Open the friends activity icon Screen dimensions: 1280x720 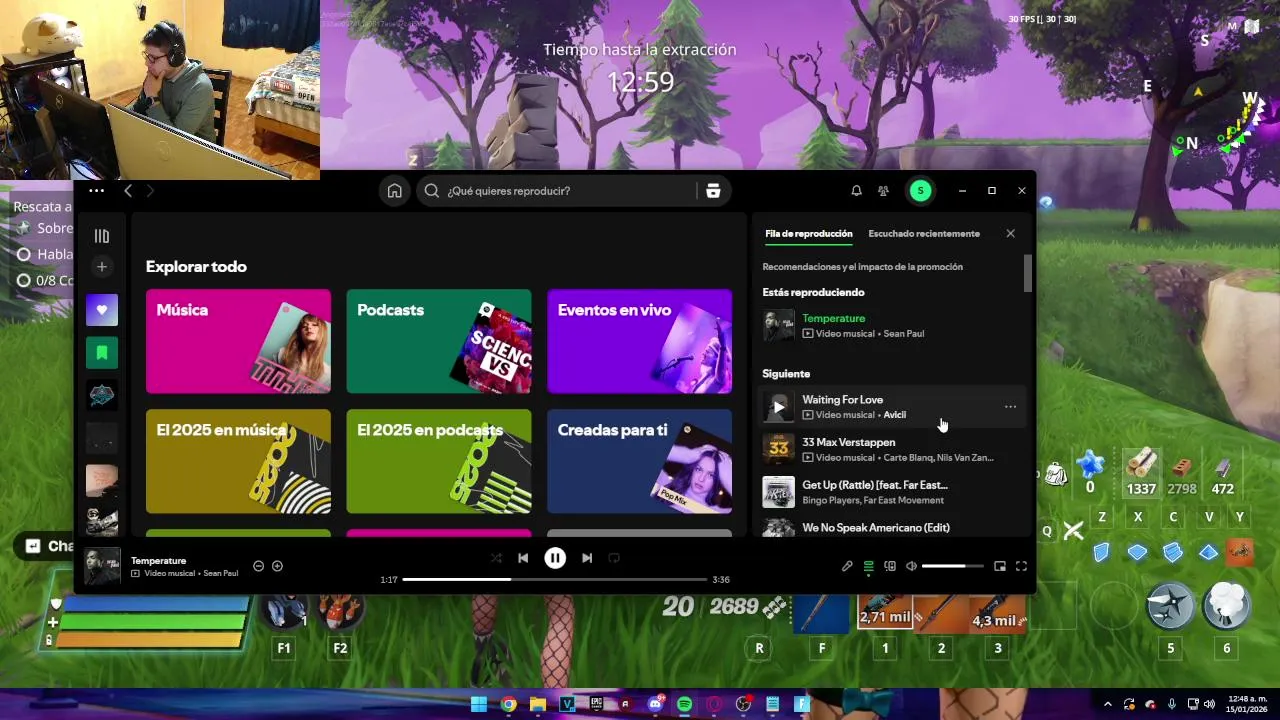883,191
